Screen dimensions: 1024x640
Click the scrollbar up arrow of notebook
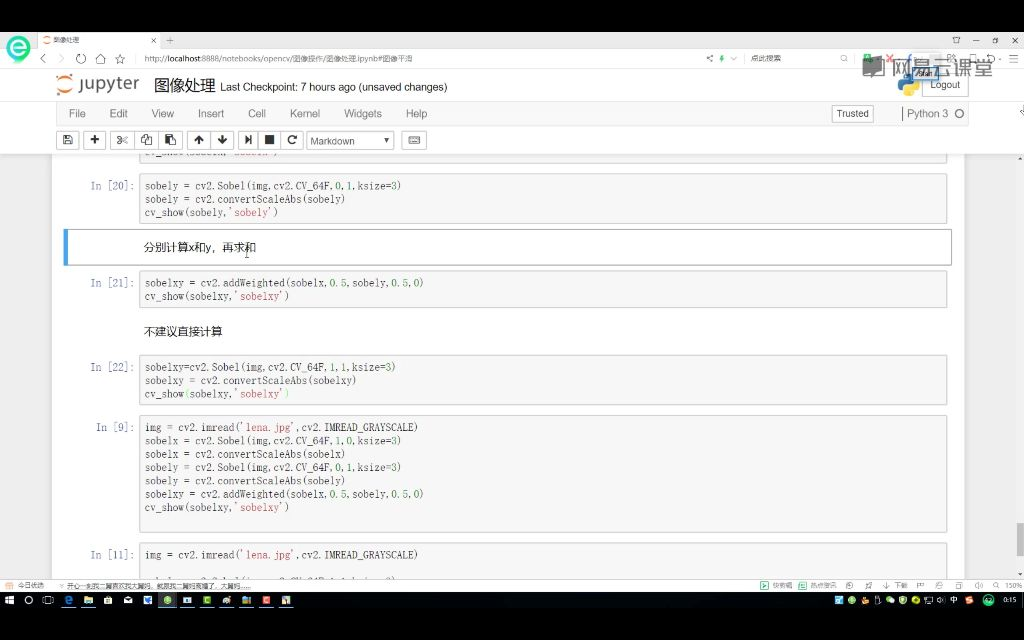click(x=1019, y=159)
